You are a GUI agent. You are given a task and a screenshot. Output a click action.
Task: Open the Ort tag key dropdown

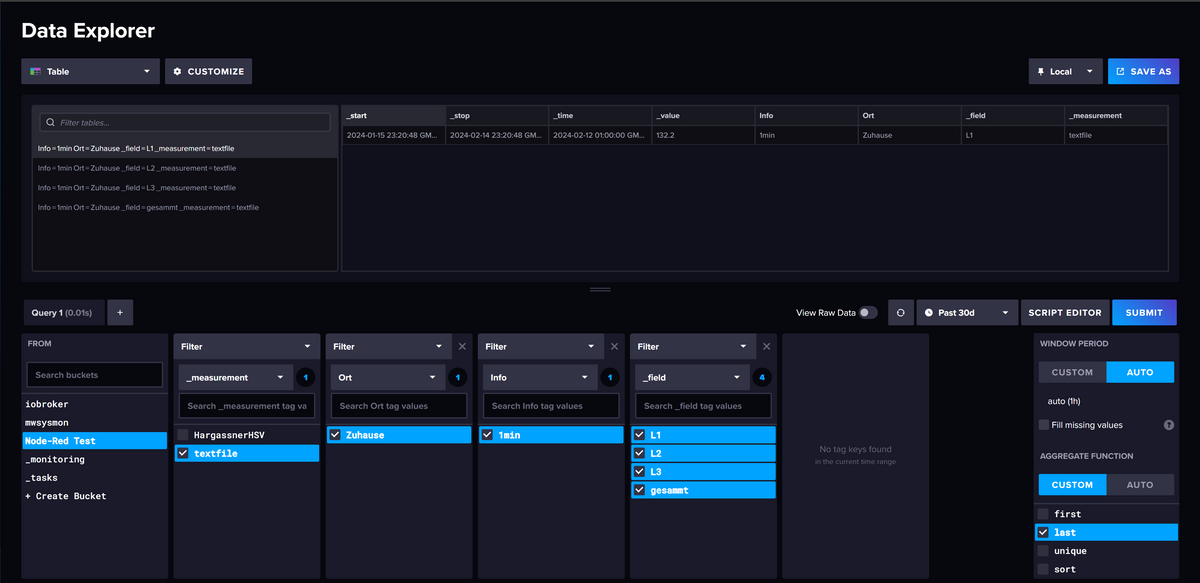tap(387, 377)
